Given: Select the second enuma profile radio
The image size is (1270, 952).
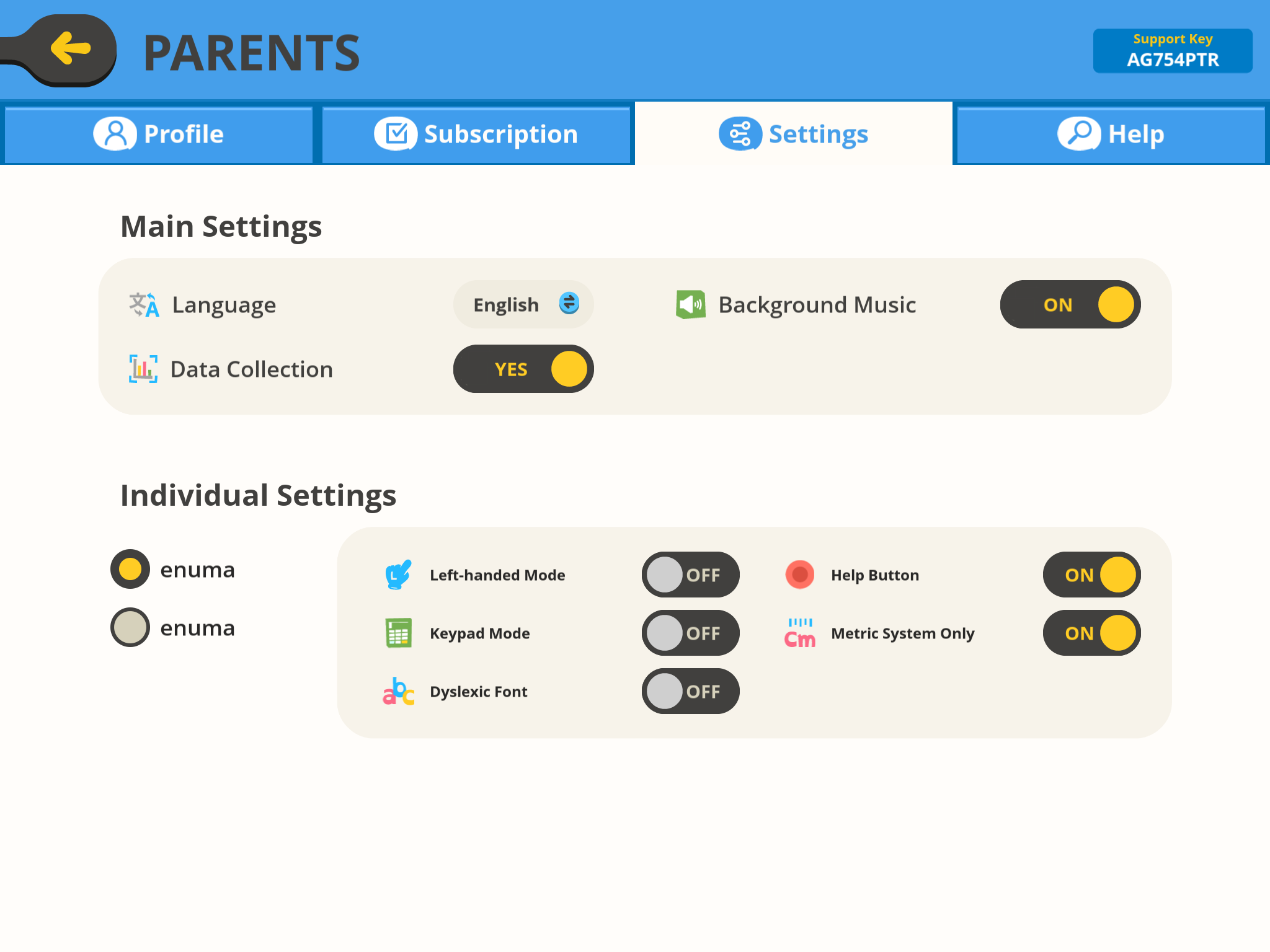Looking at the screenshot, I should click(x=130, y=627).
